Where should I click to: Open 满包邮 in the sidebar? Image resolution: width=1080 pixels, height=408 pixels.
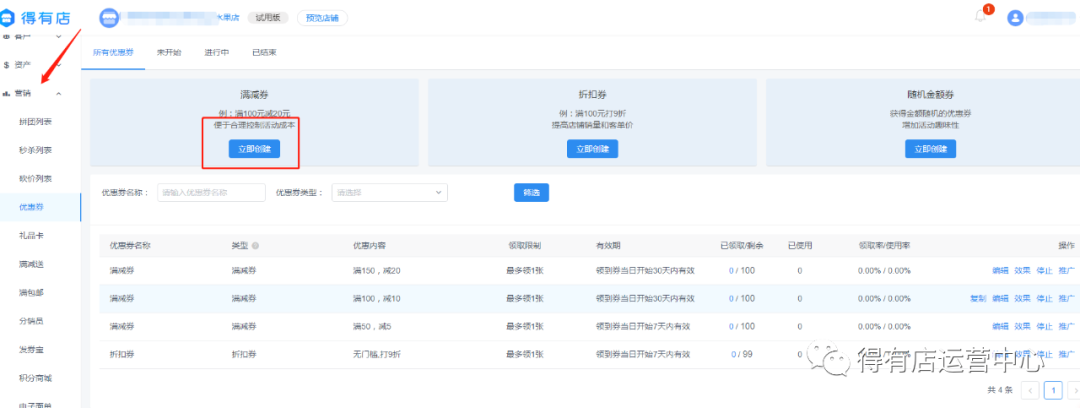(32, 293)
